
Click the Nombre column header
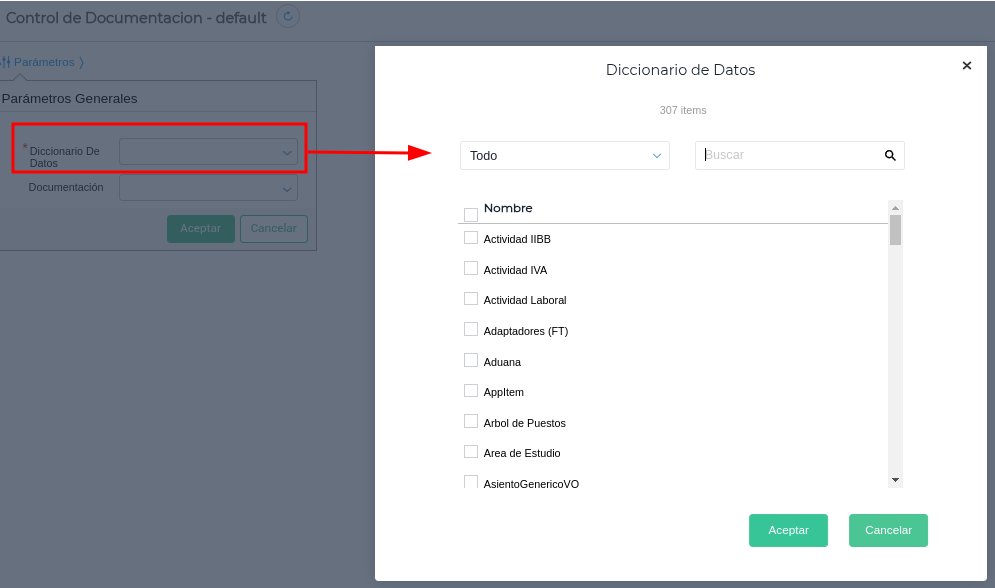pos(508,208)
